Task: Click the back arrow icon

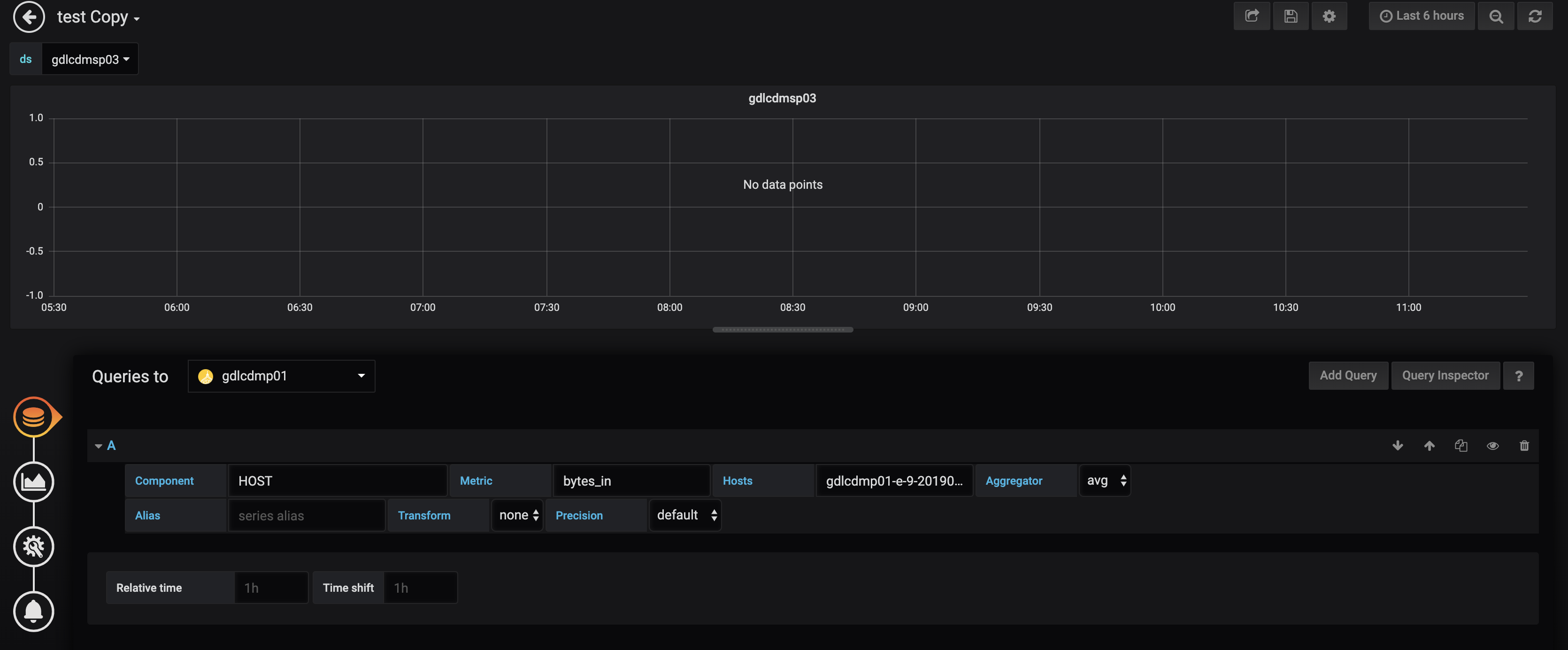Action: click(29, 16)
